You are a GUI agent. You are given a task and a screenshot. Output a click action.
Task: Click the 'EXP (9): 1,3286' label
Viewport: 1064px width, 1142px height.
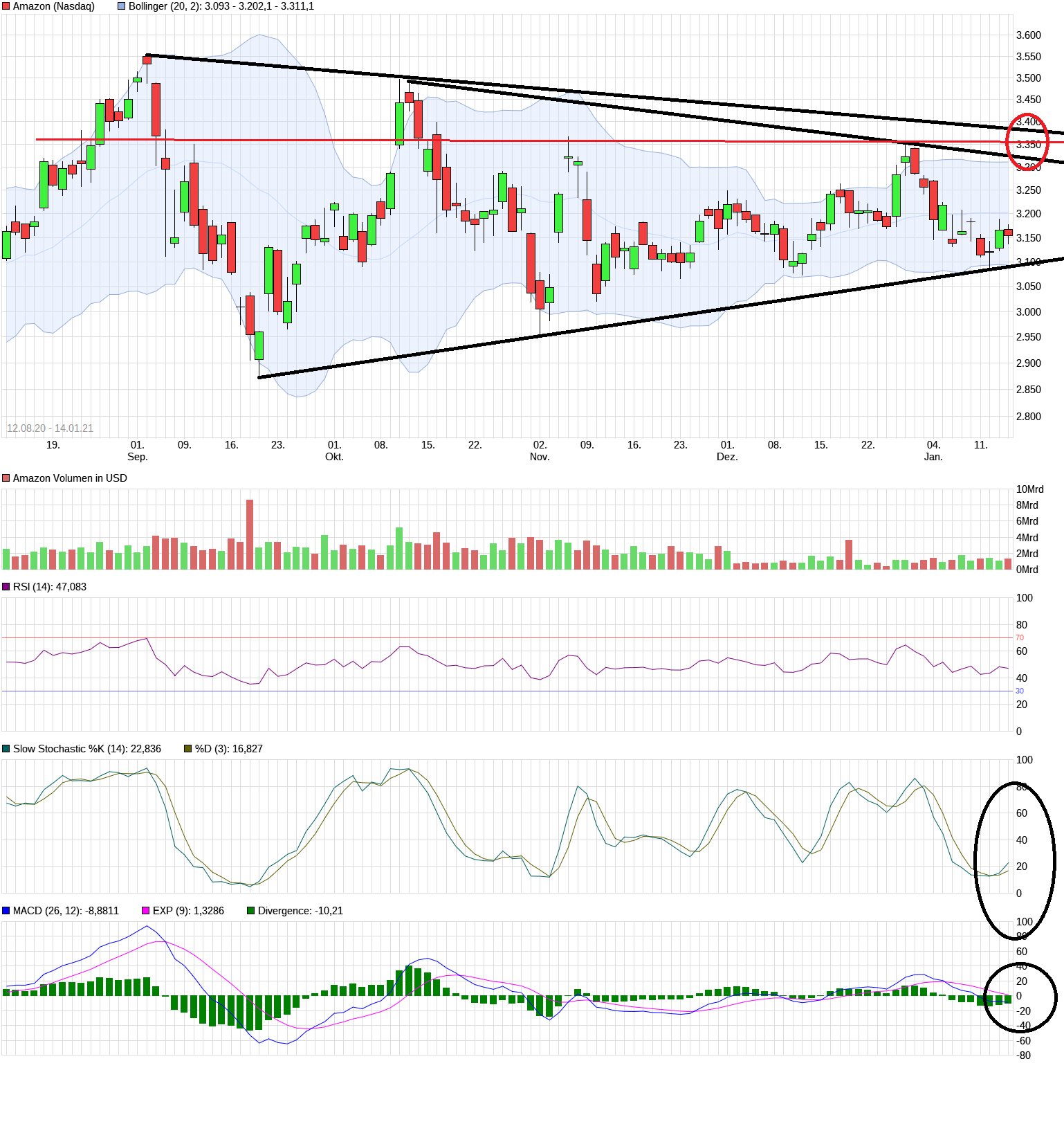click(189, 911)
